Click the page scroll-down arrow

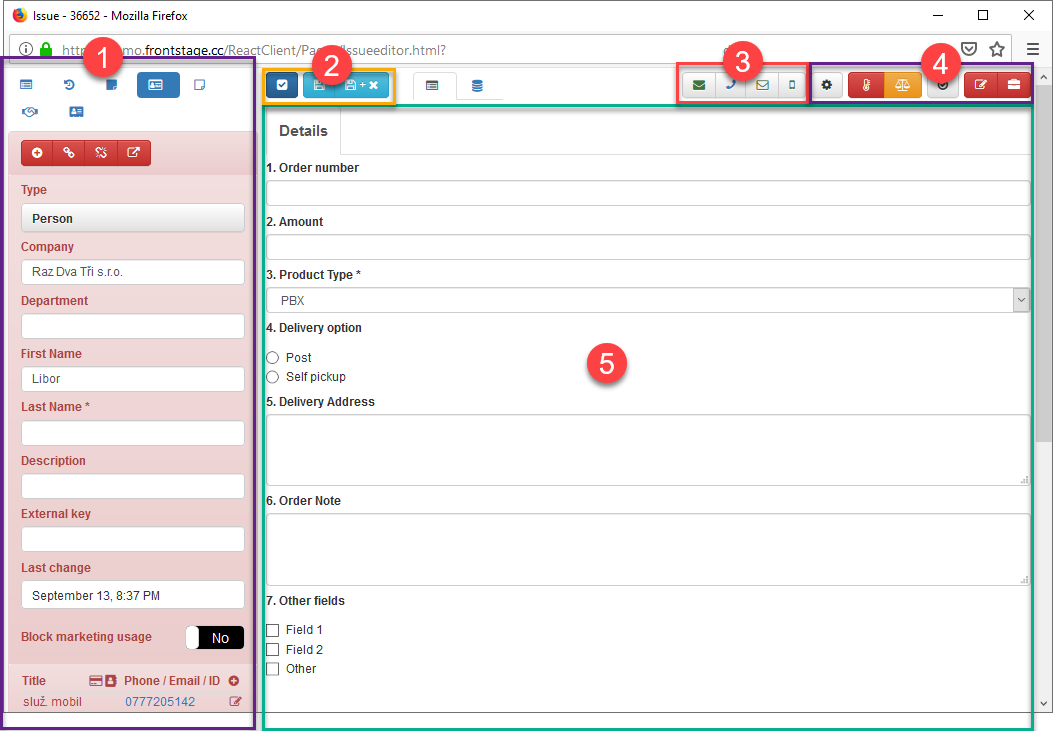click(x=1043, y=703)
